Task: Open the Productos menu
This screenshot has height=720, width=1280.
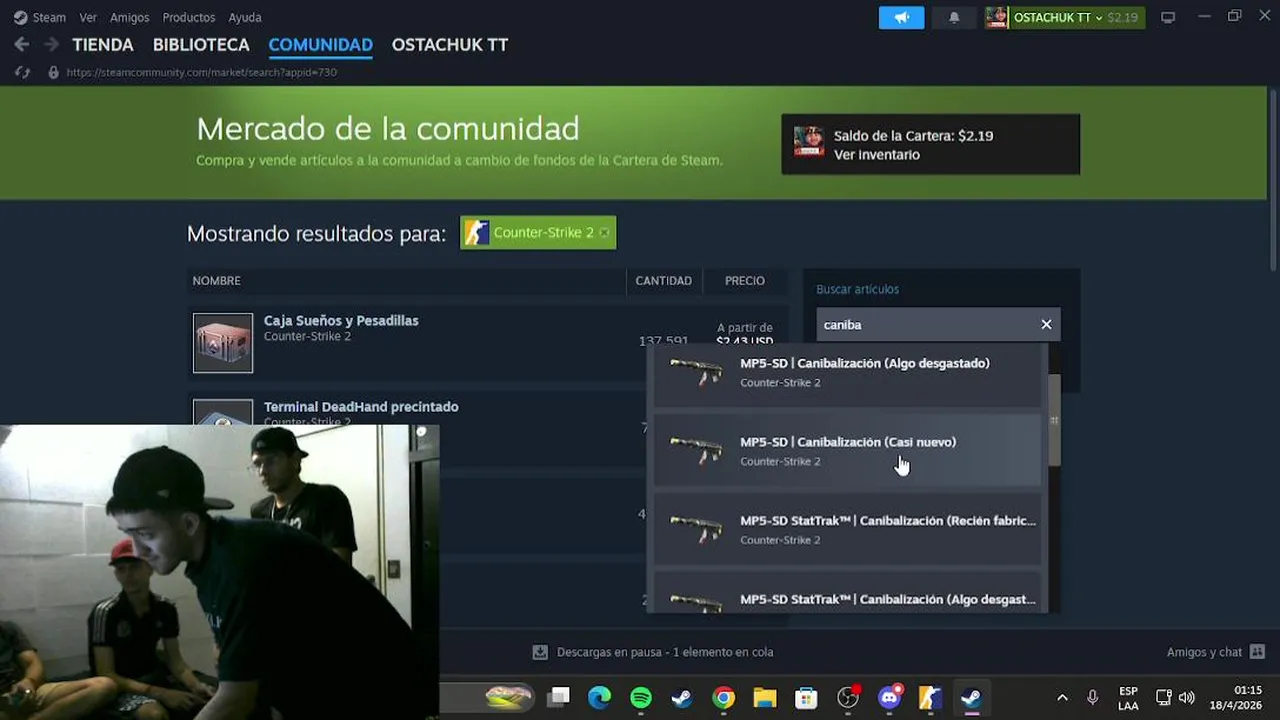Action: (x=189, y=17)
